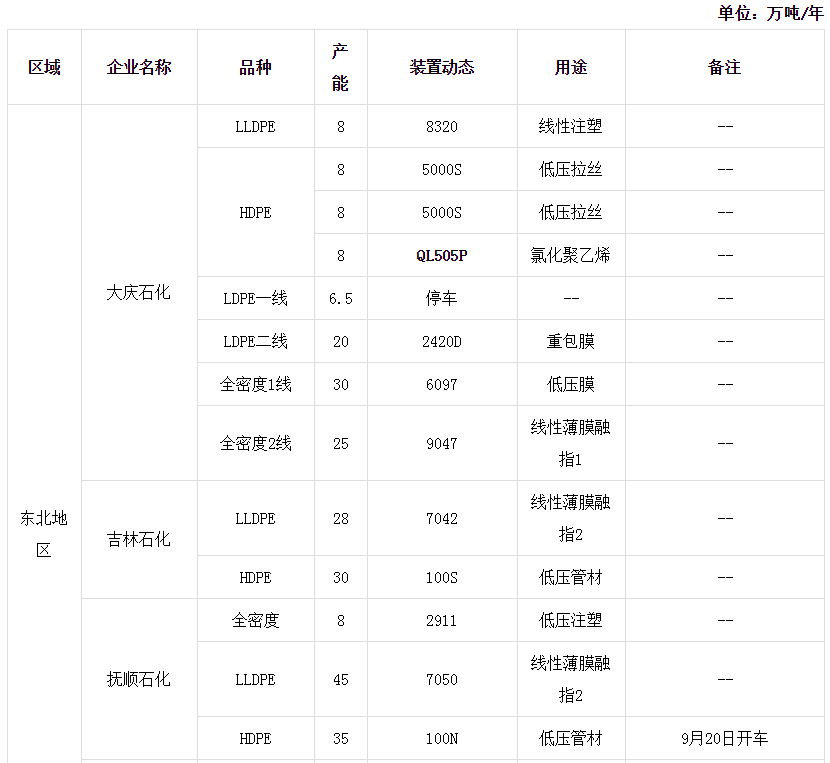The height and width of the screenshot is (763, 830).
Task: Click the 线性注塑 usage cell
Action: [571, 127]
